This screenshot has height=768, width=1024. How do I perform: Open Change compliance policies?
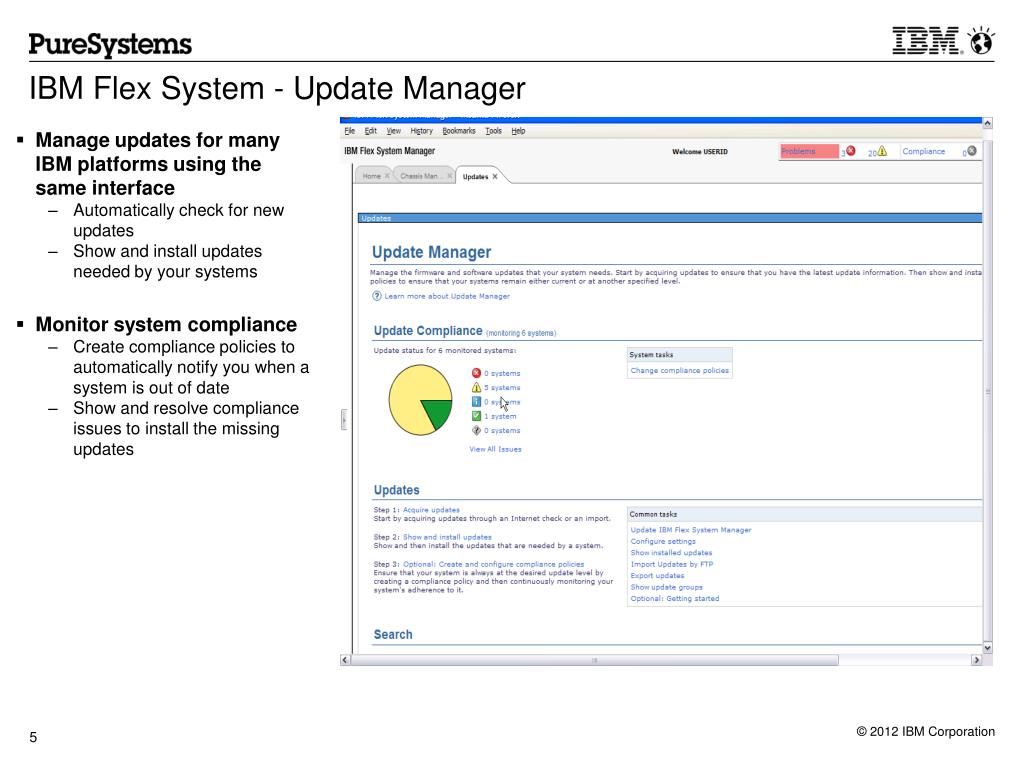679,370
